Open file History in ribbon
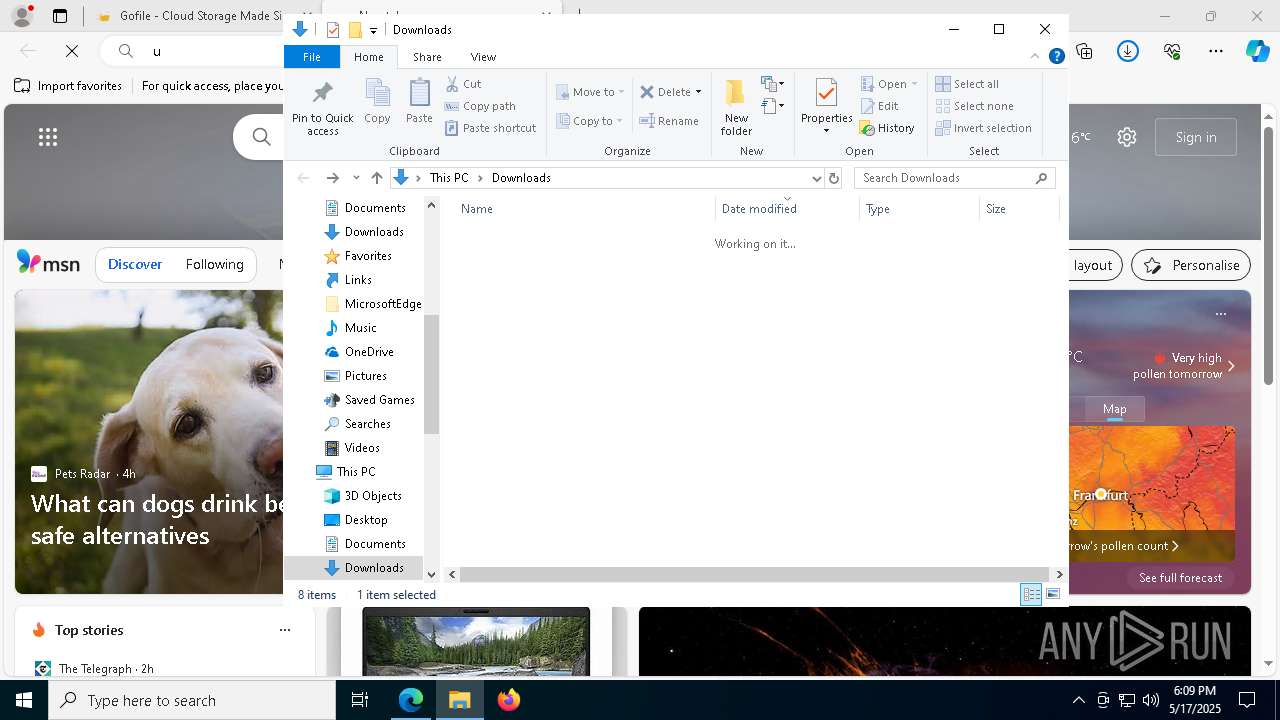 click(x=887, y=128)
